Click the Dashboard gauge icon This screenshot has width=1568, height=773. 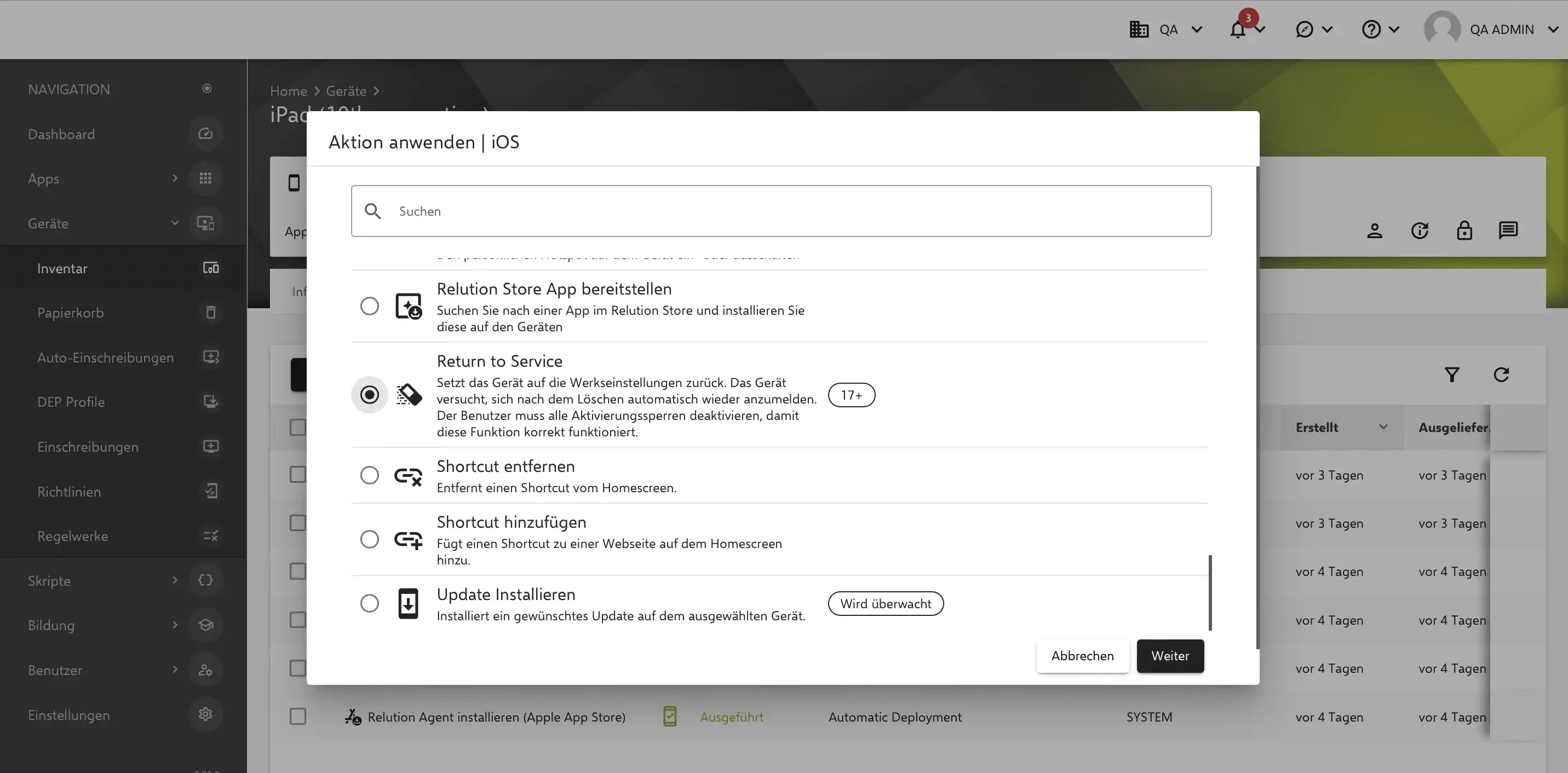coord(206,134)
